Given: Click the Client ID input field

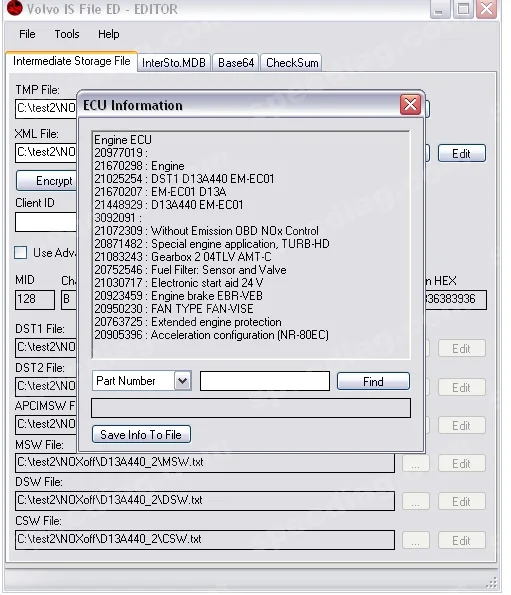Looking at the screenshot, I should [46, 222].
